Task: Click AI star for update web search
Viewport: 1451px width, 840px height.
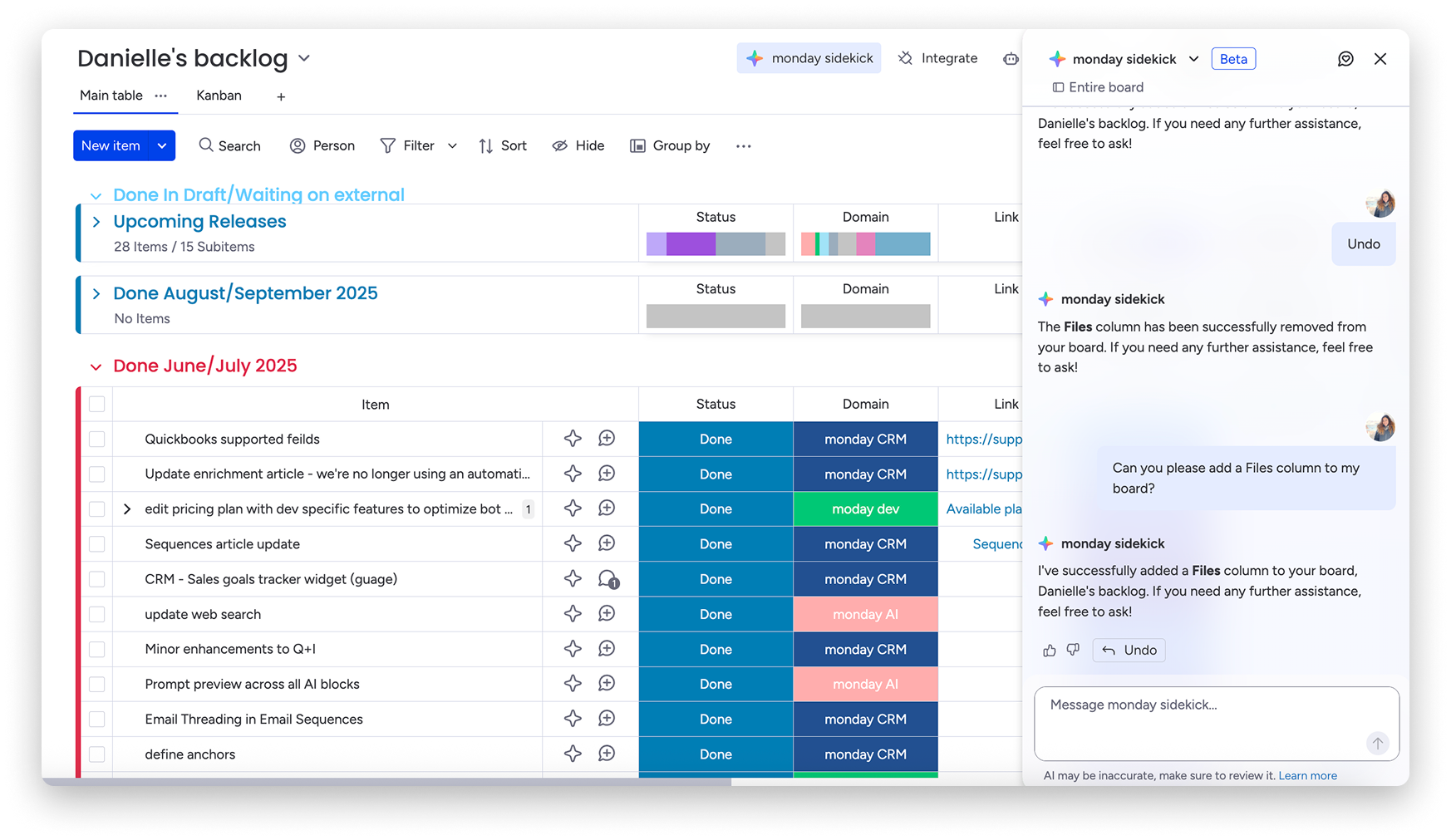Action: (x=573, y=614)
